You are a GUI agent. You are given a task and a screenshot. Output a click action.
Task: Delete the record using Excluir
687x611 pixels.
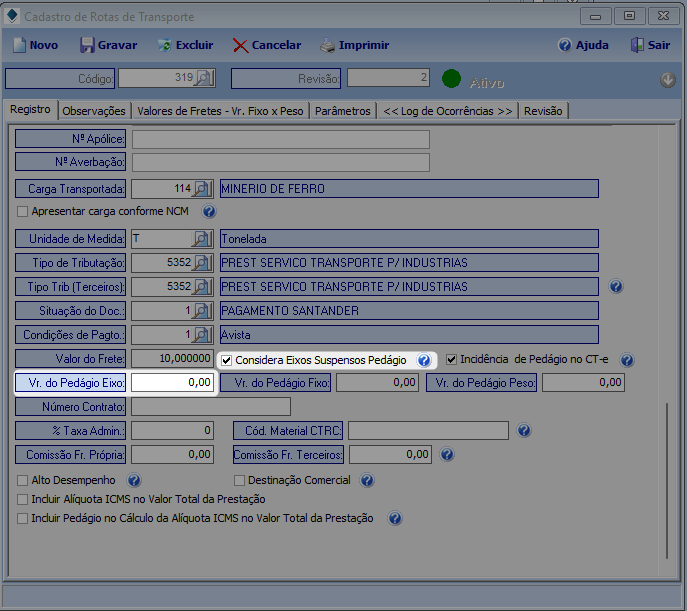pyautogui.click(x=185, y=45)
